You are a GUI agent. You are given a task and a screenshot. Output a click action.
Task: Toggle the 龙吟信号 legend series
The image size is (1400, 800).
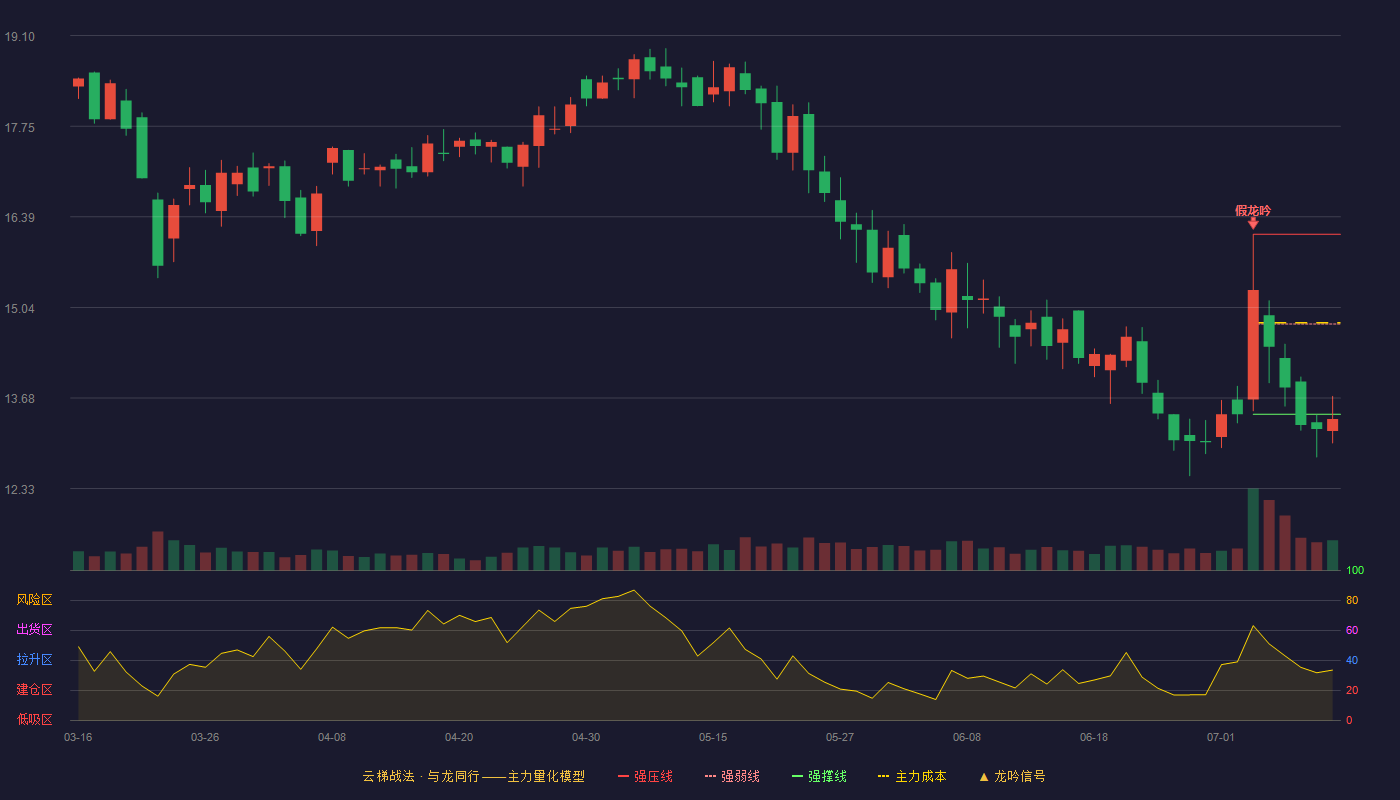[1012, 776]
